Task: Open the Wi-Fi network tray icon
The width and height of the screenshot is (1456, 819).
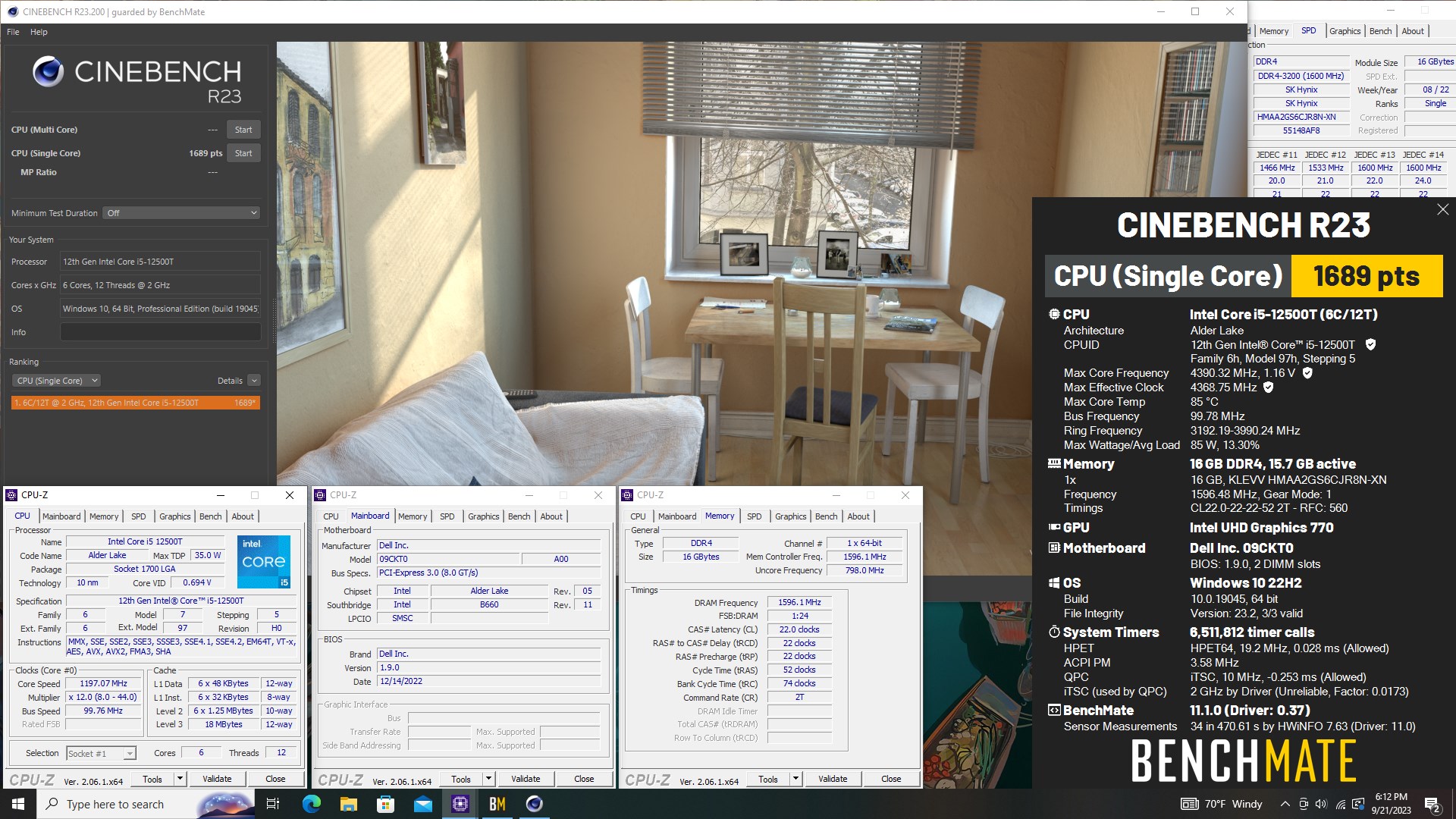Action: [1341, 804]
